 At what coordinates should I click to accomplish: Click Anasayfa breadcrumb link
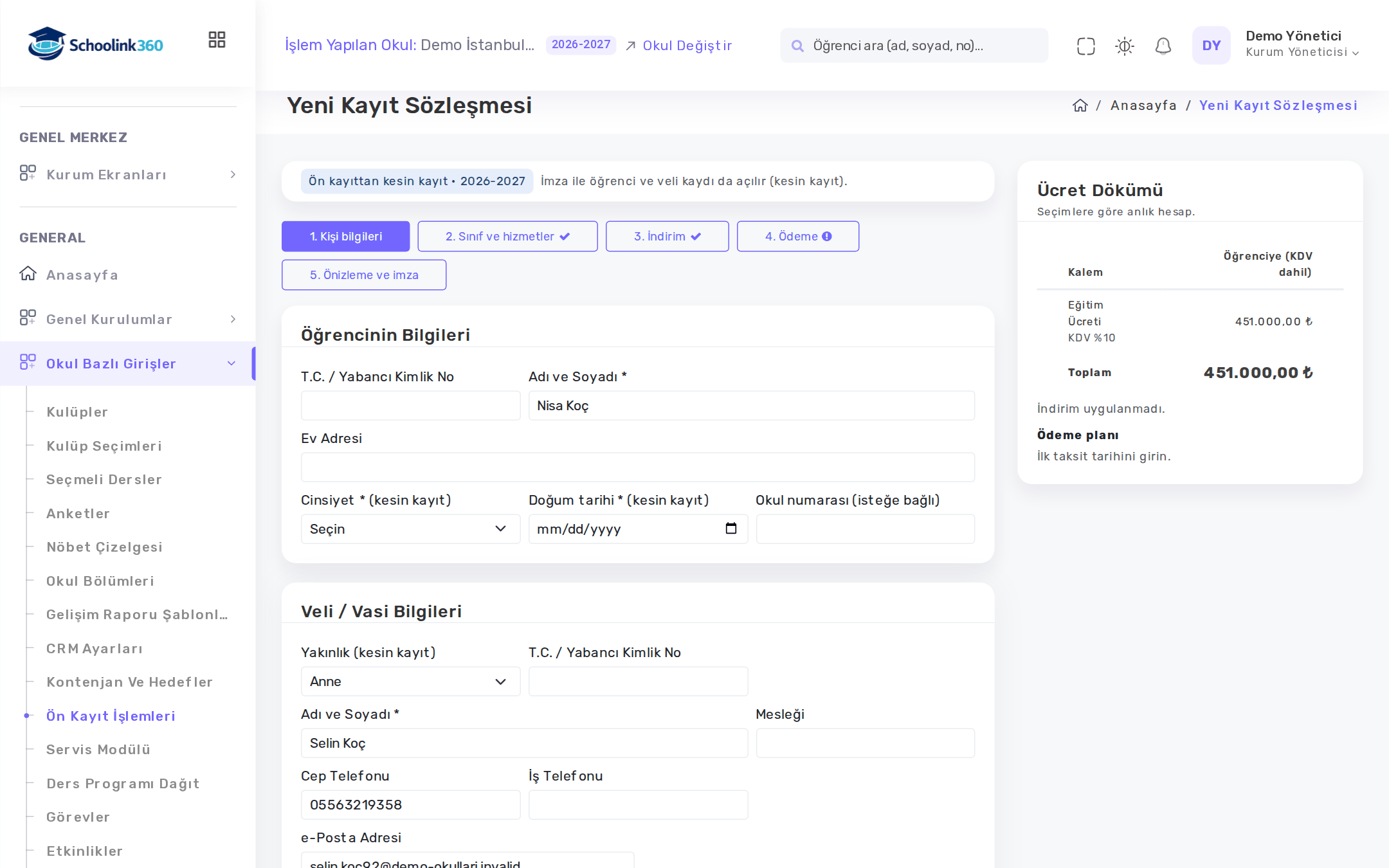tap(1143, 105)
